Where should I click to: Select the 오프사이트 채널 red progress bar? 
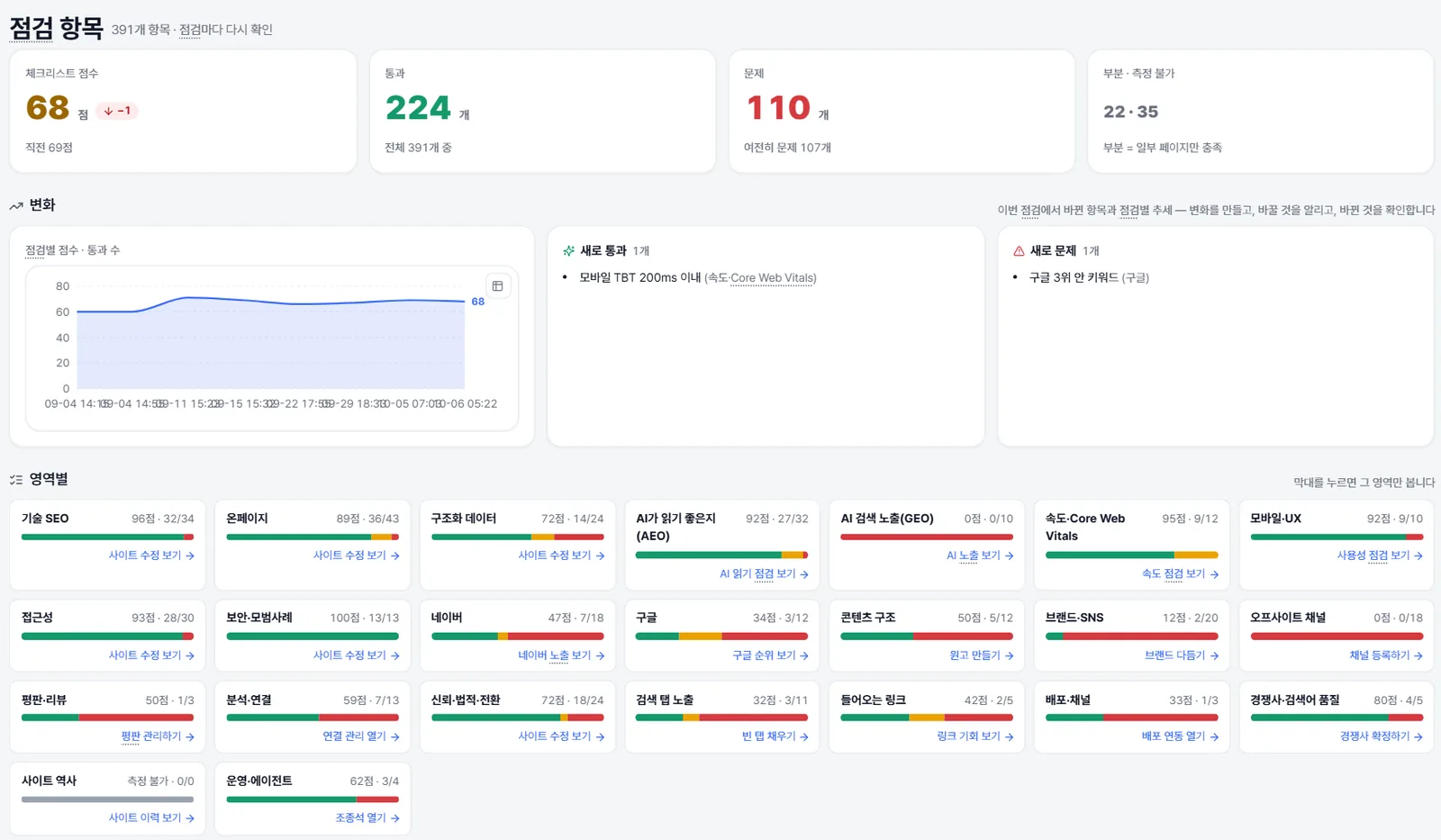(1337, 637)
